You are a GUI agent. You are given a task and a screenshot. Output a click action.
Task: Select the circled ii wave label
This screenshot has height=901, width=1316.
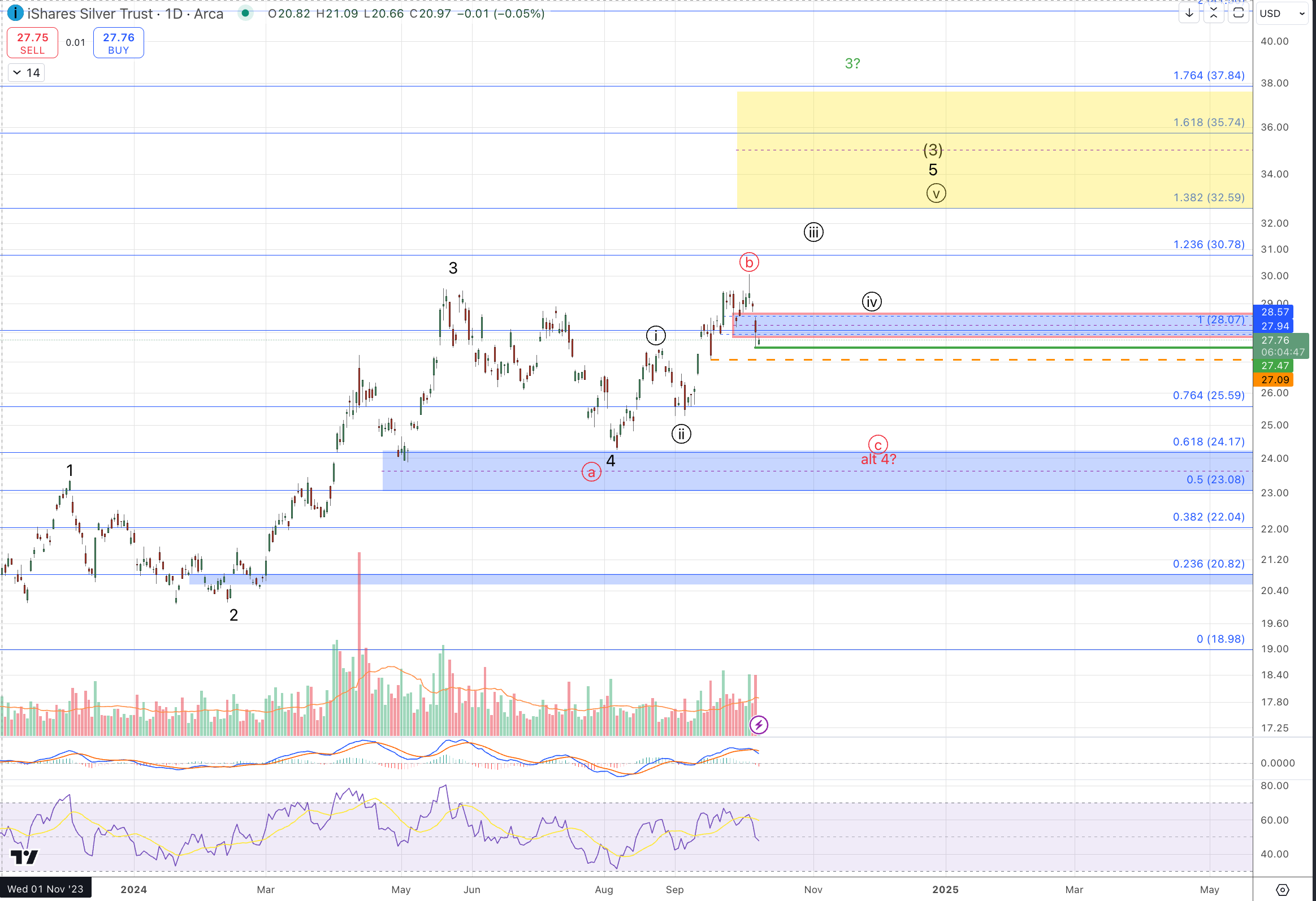coord(681,434)
